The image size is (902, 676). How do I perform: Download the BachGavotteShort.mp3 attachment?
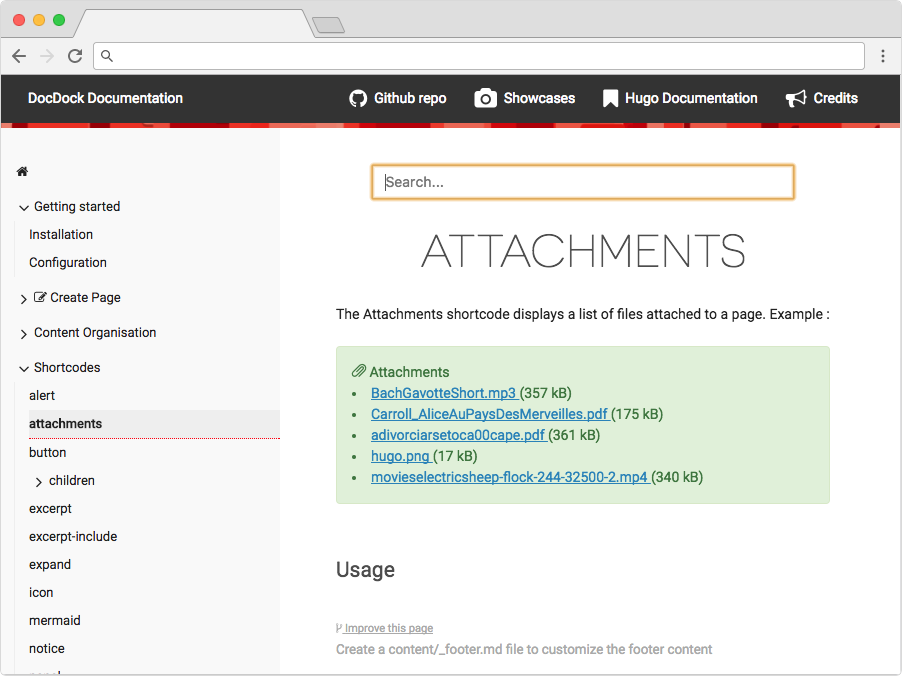tap(443, 393)
